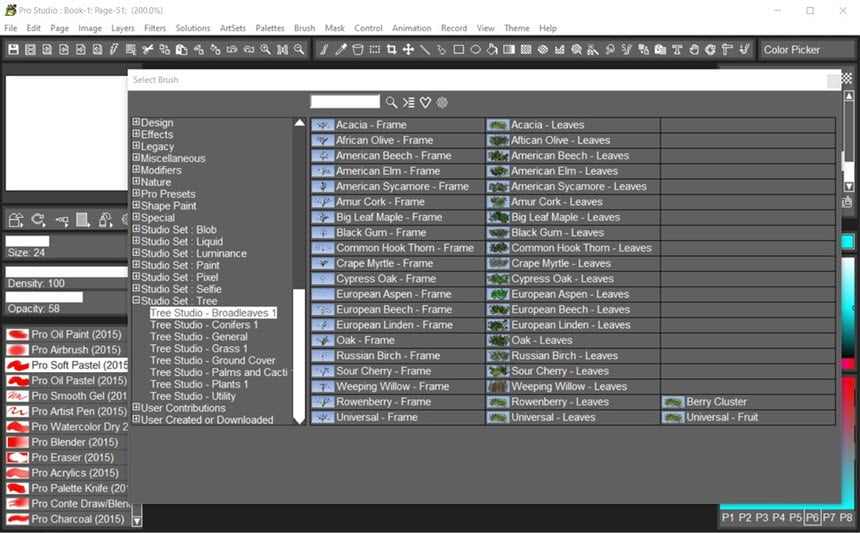Select the Paint Bucket fill tool

point(492,49)
